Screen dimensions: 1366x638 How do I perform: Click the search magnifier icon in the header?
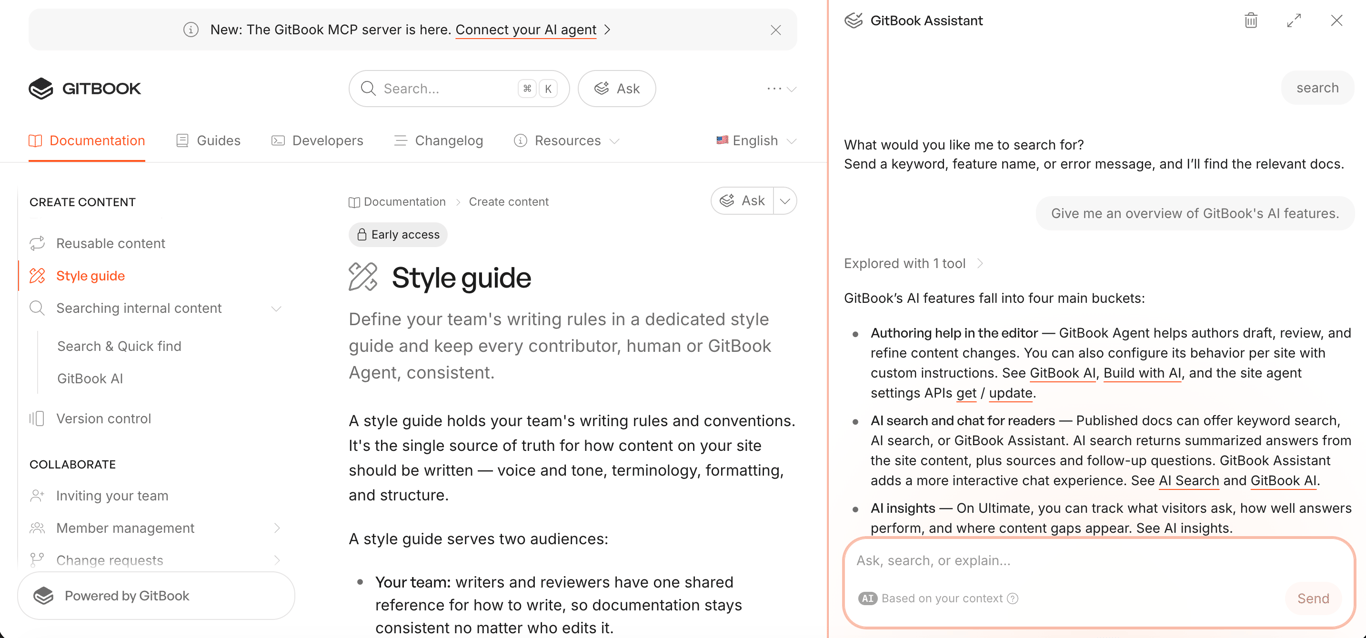(368, 88)
